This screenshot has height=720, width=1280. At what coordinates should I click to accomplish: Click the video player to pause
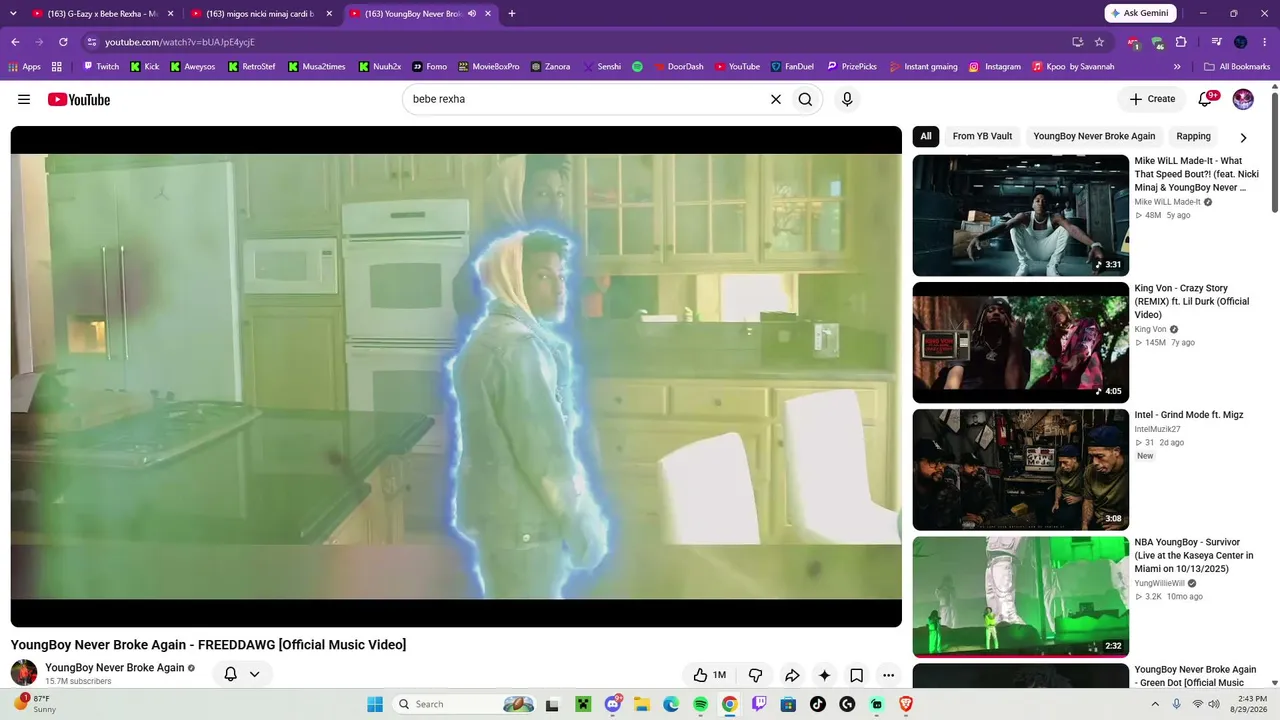coord(456,376)
